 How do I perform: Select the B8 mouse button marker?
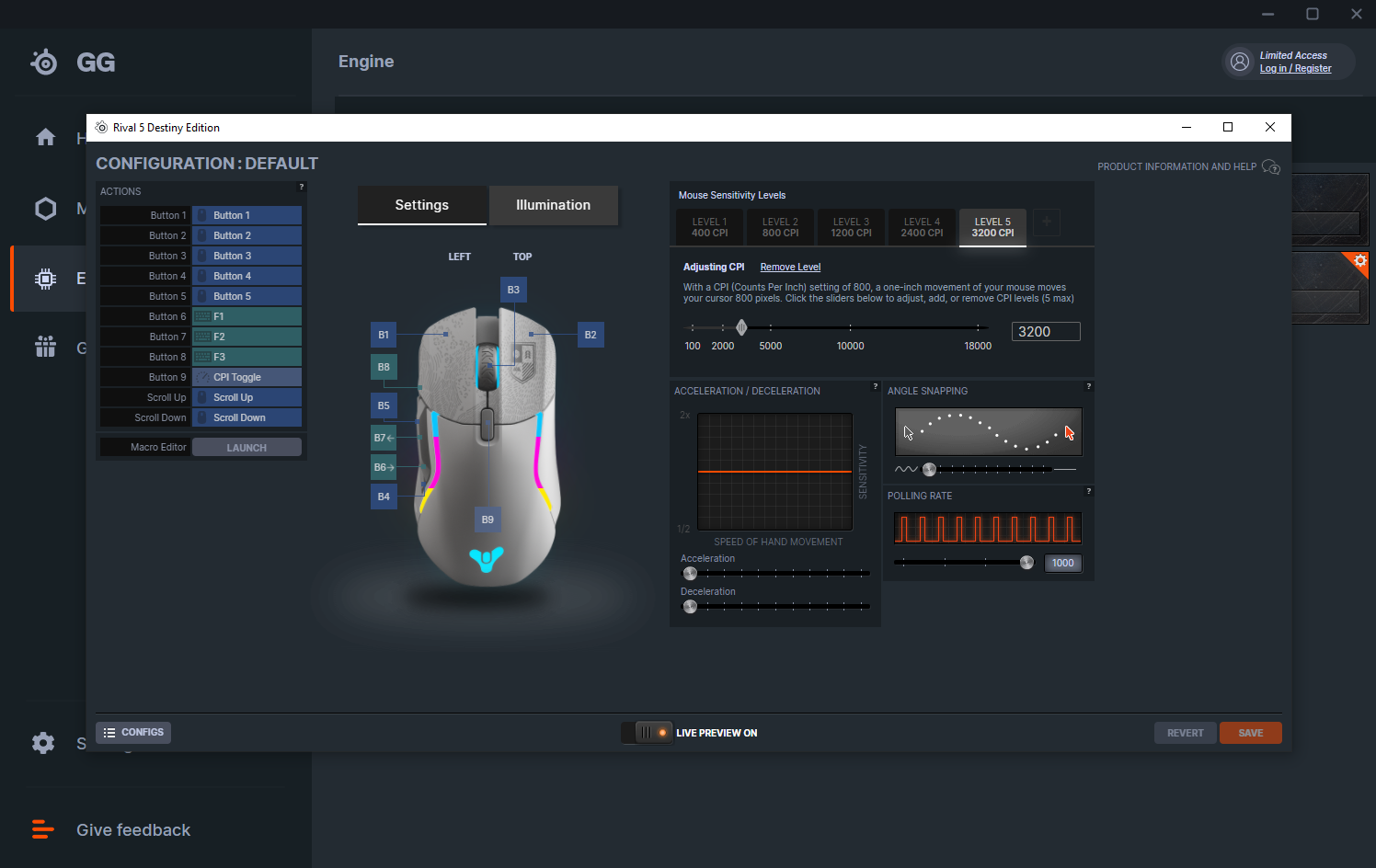click(x=384, y=367)
